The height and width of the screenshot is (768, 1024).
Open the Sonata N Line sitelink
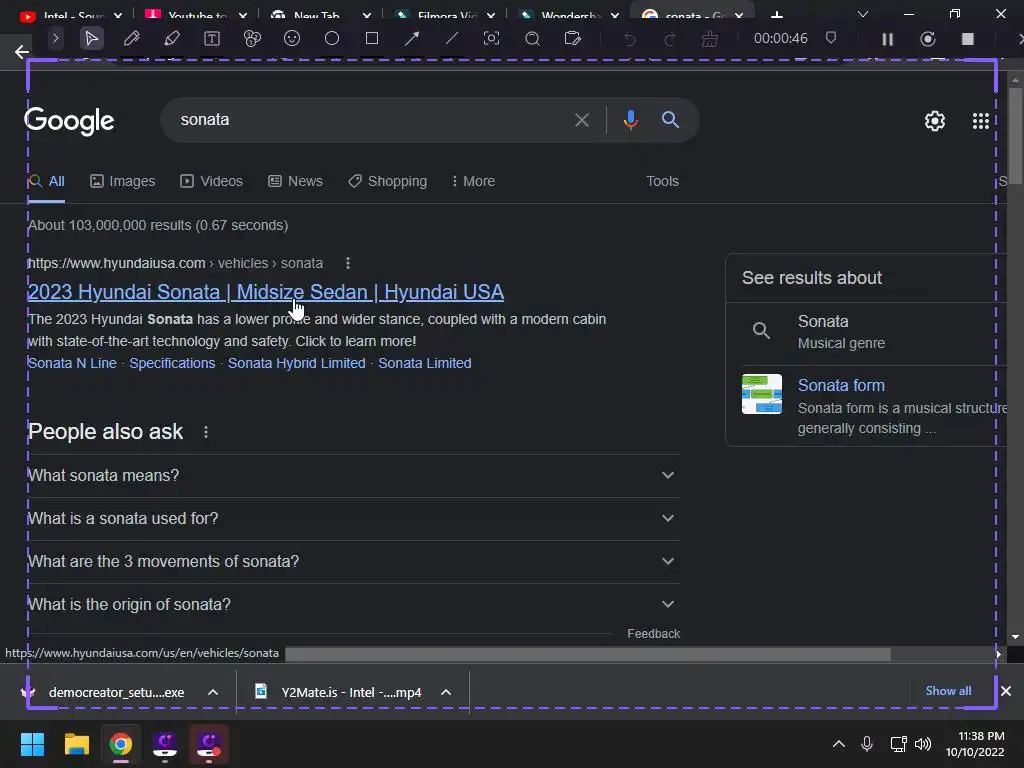(72, 363)
